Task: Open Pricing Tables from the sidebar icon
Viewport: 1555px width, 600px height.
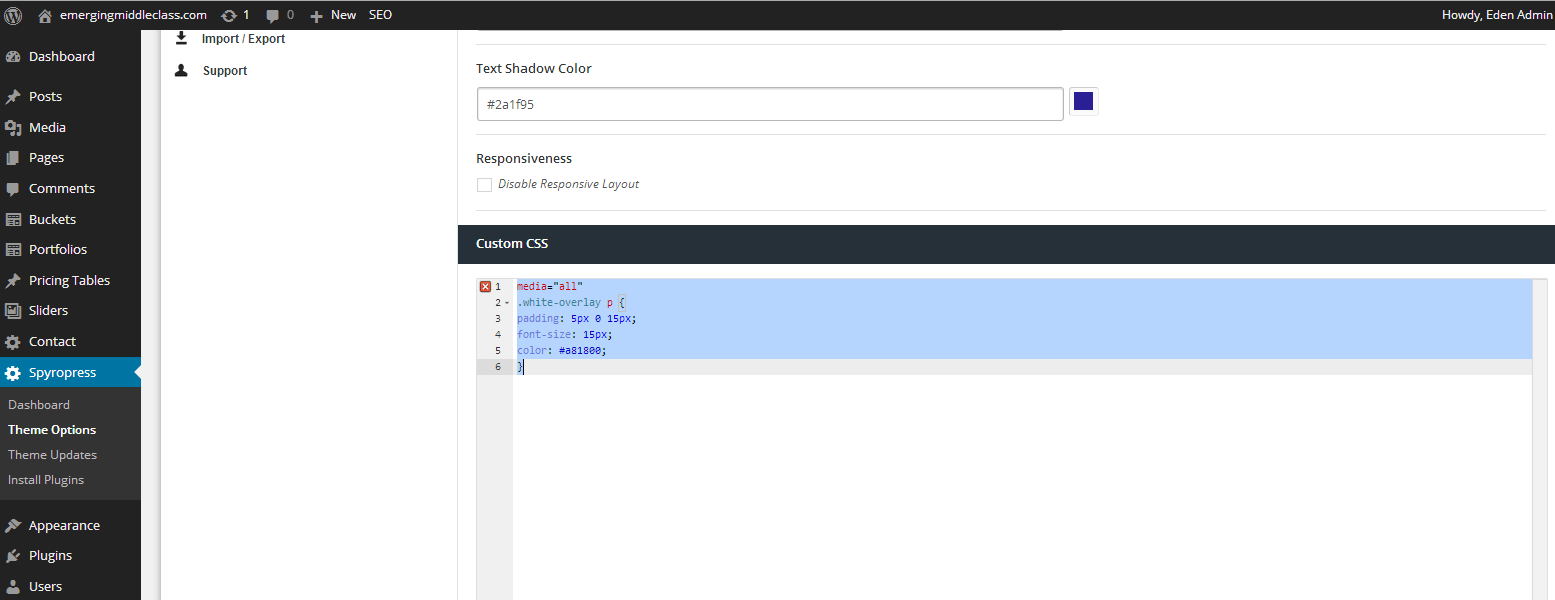Action: [18, 280]
